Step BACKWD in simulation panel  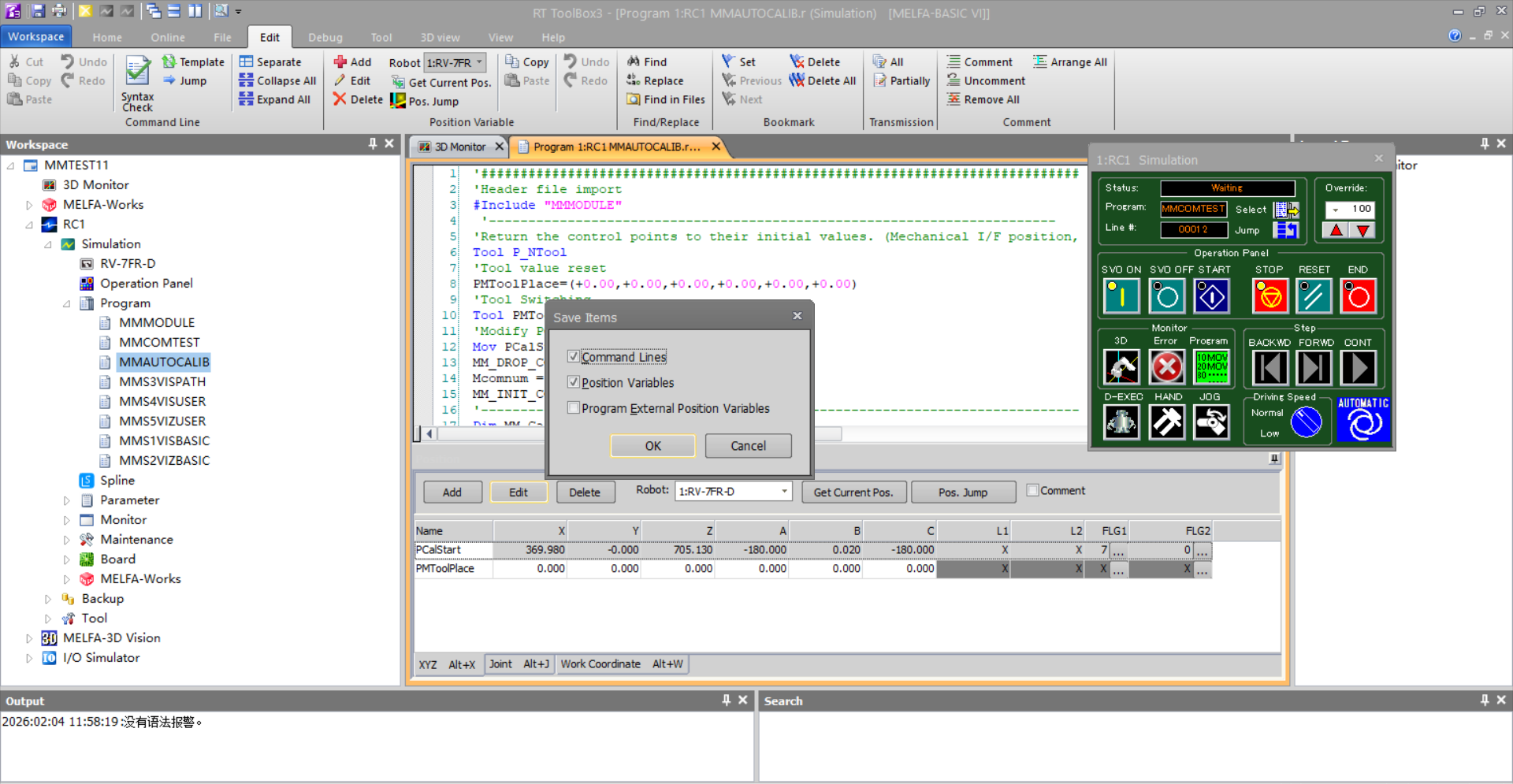point(1270,367)
